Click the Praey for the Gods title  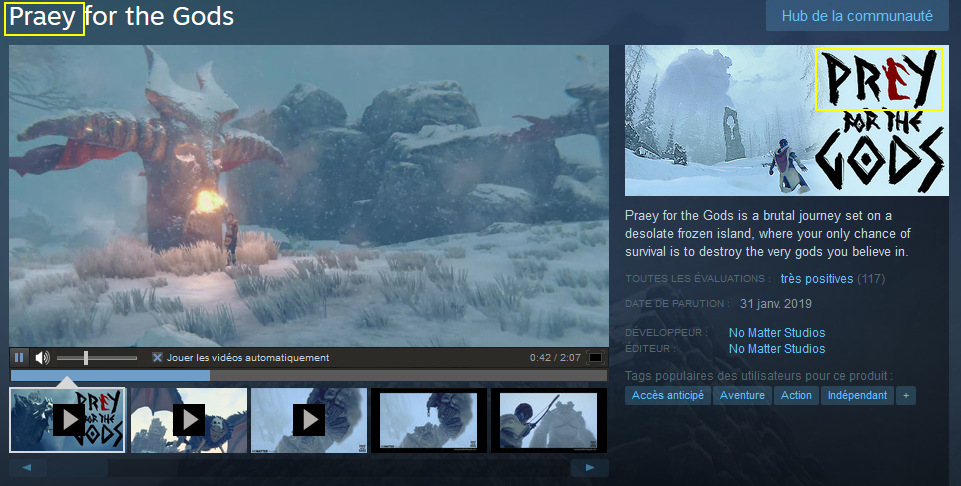tap(121, 17)
